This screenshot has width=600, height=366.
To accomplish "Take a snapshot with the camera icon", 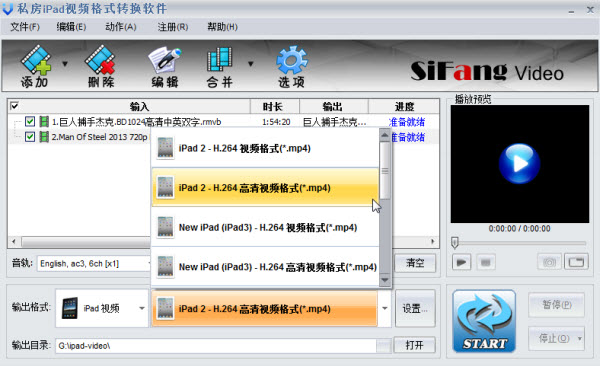I will (x=549, y=262).
